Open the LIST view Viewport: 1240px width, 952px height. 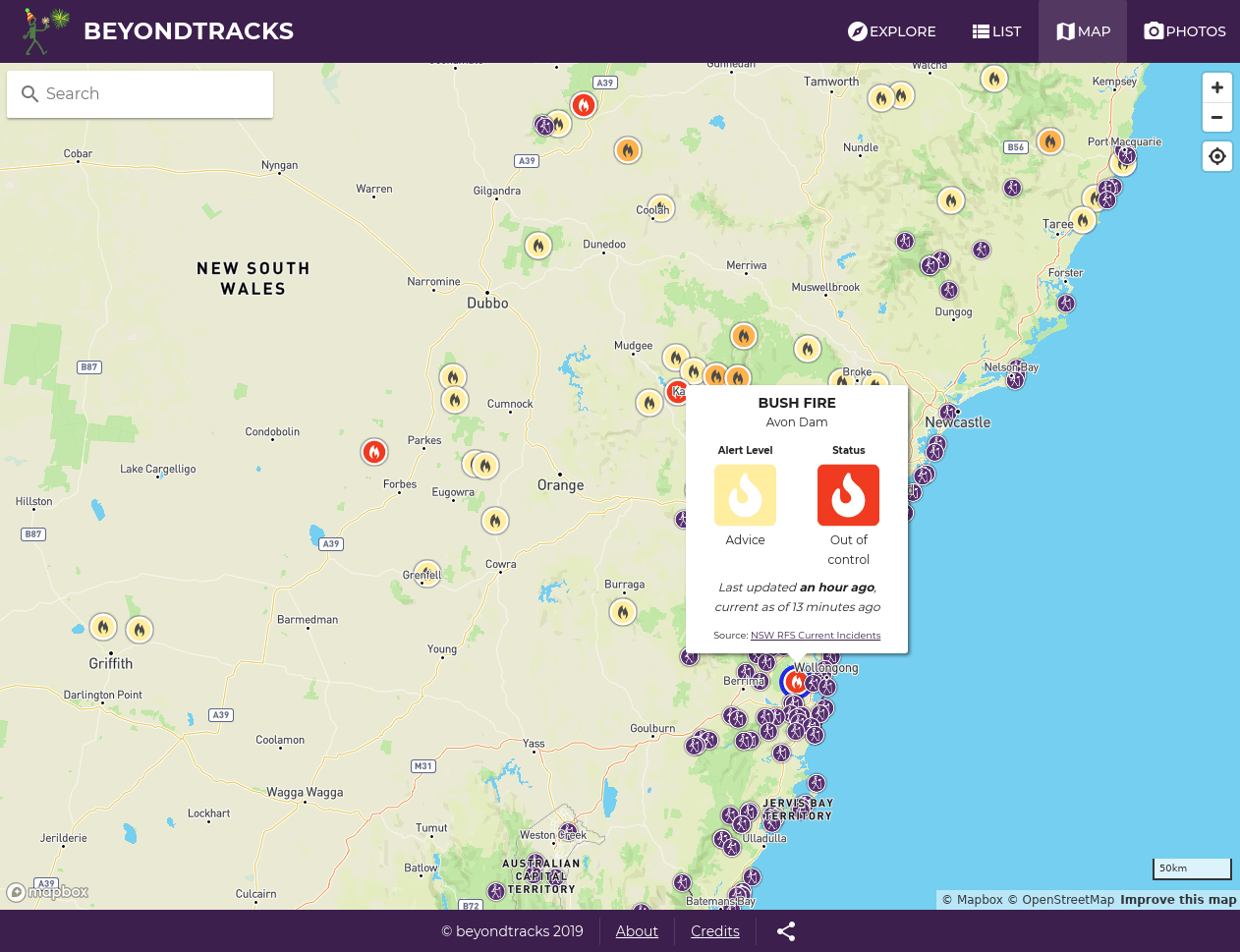[x=996, y=30]
